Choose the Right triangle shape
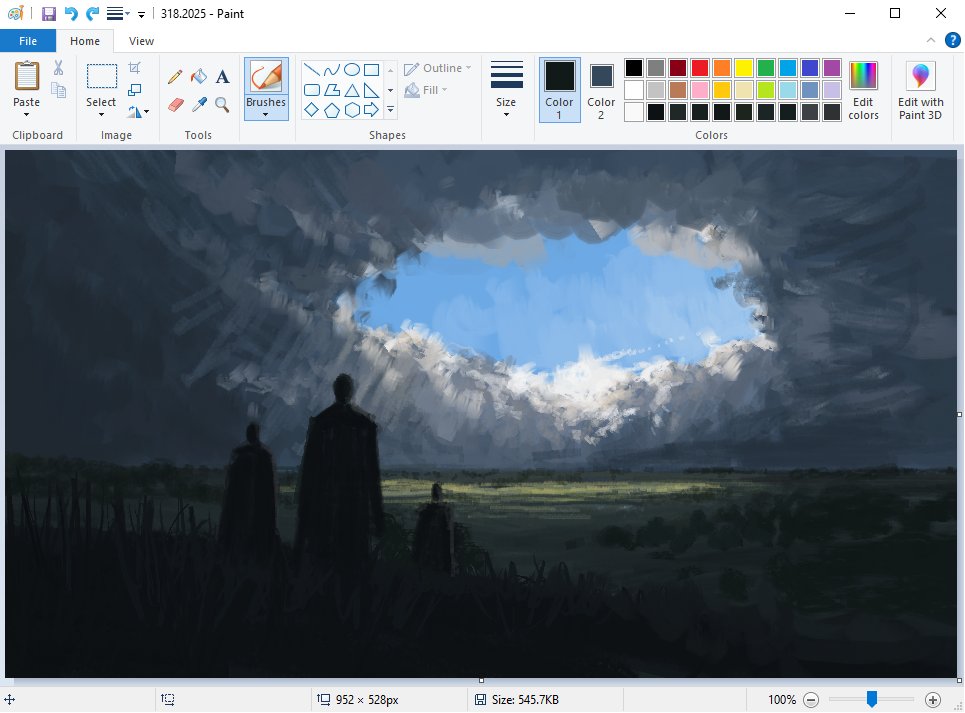The height and width of the screenshot is (713, 965). 371,90
